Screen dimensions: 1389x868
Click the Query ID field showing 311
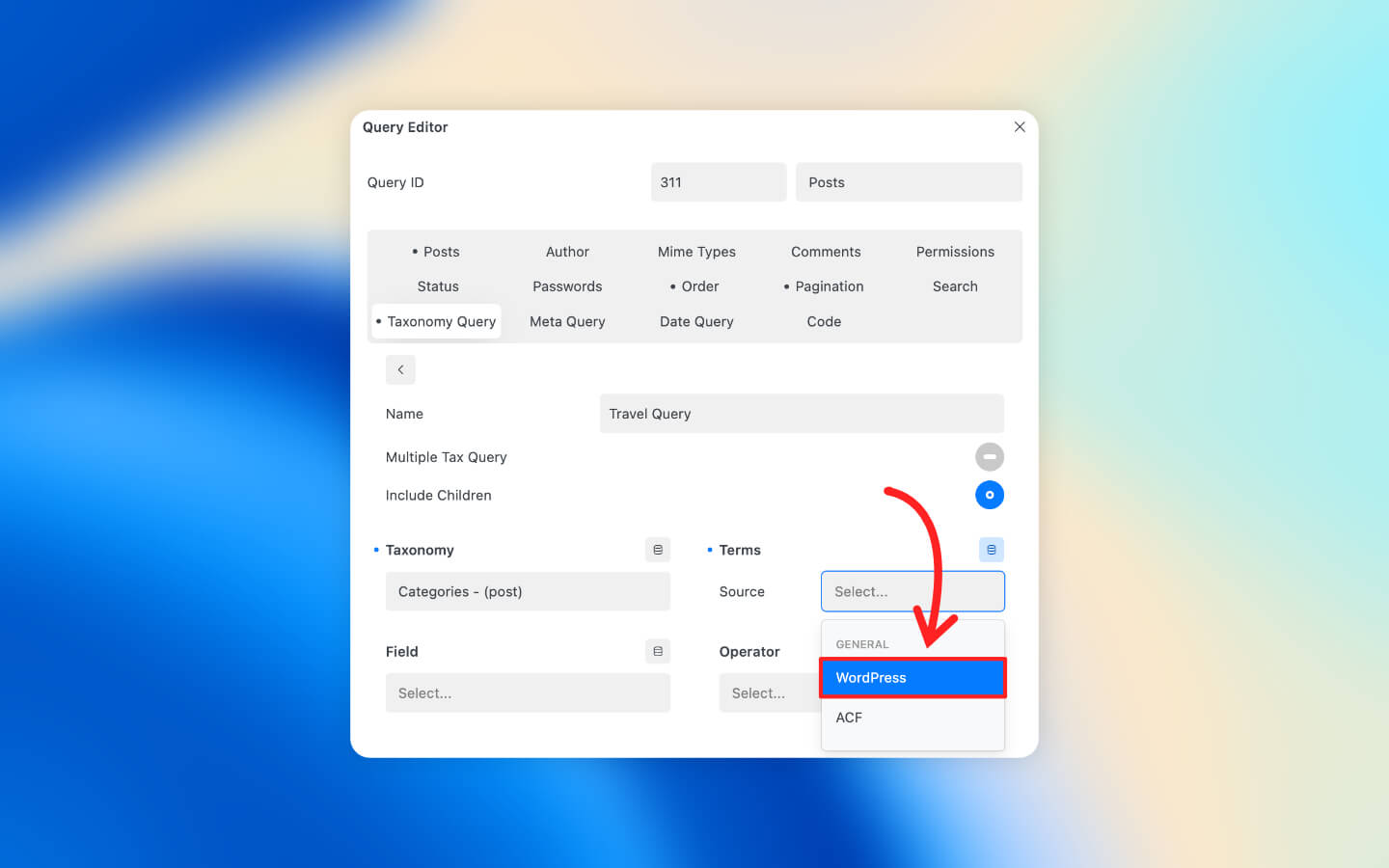tap(718, 182)
